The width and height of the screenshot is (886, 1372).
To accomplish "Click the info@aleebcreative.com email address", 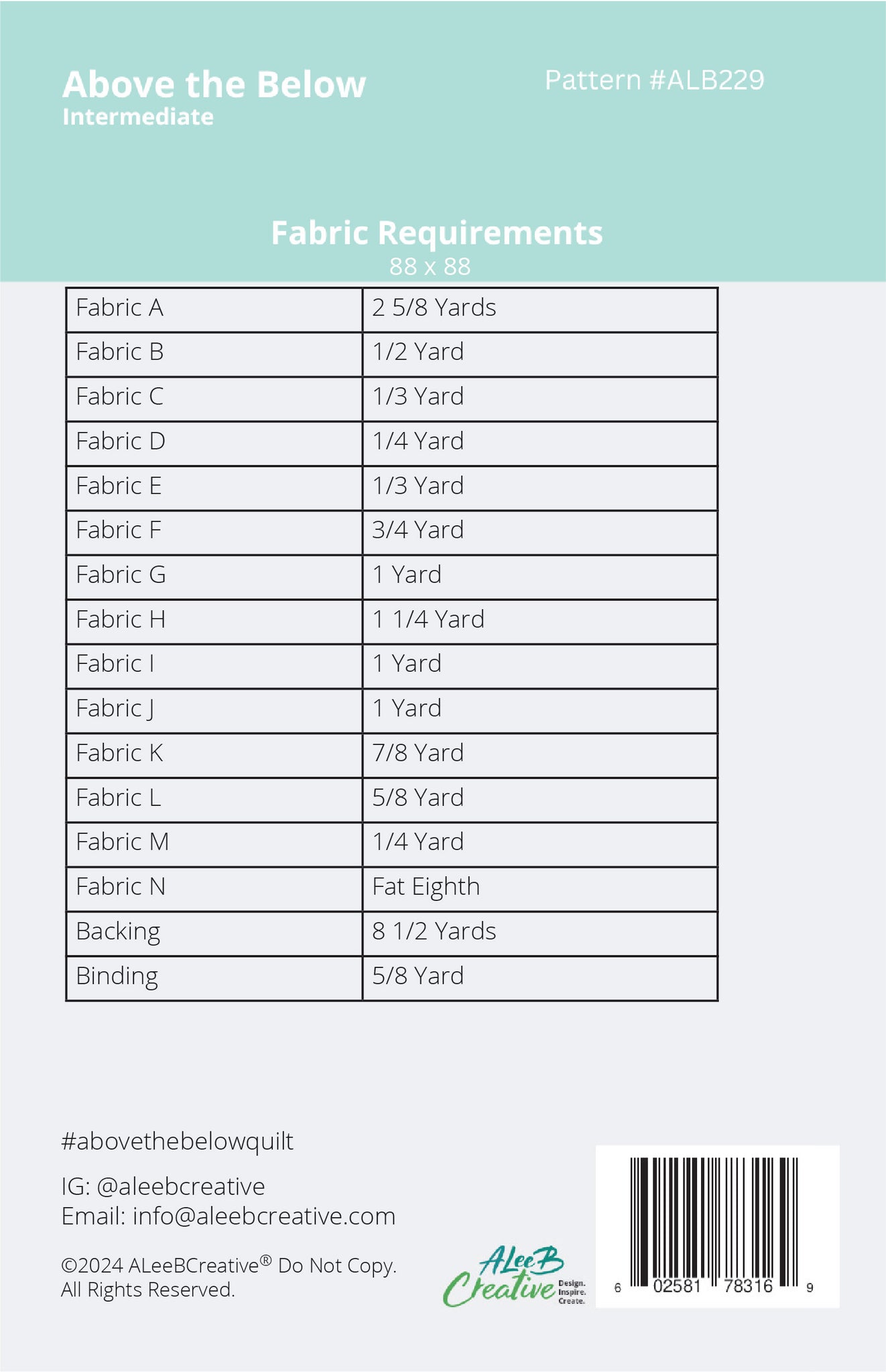I will 264,1216.
